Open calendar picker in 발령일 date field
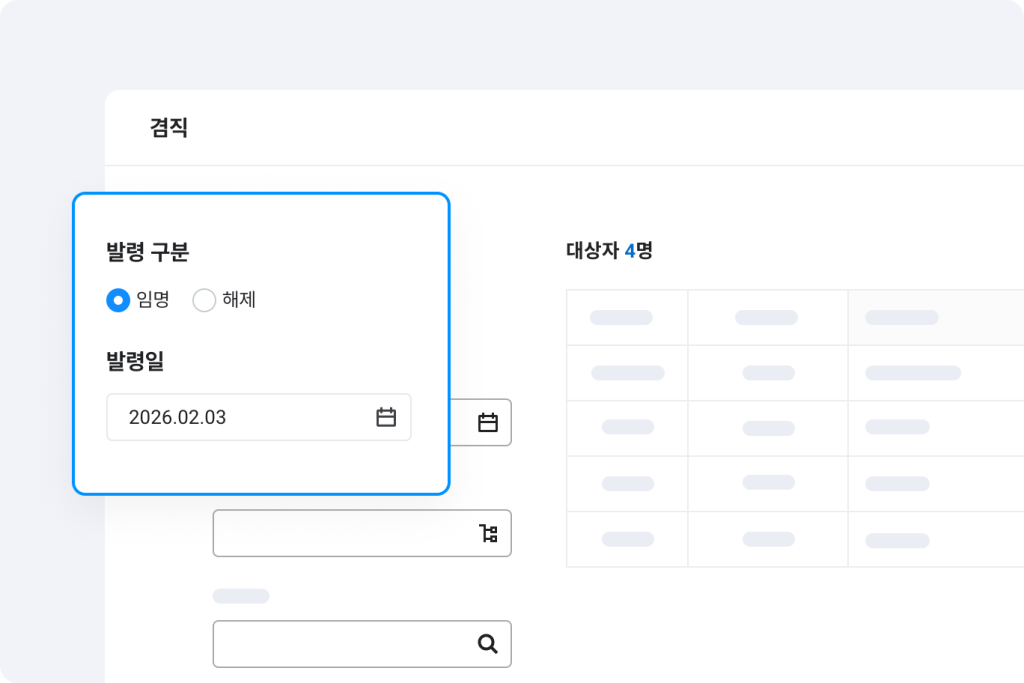This screenshot has width=1024, height=683. pyautogui.click(x=386, y=417)
